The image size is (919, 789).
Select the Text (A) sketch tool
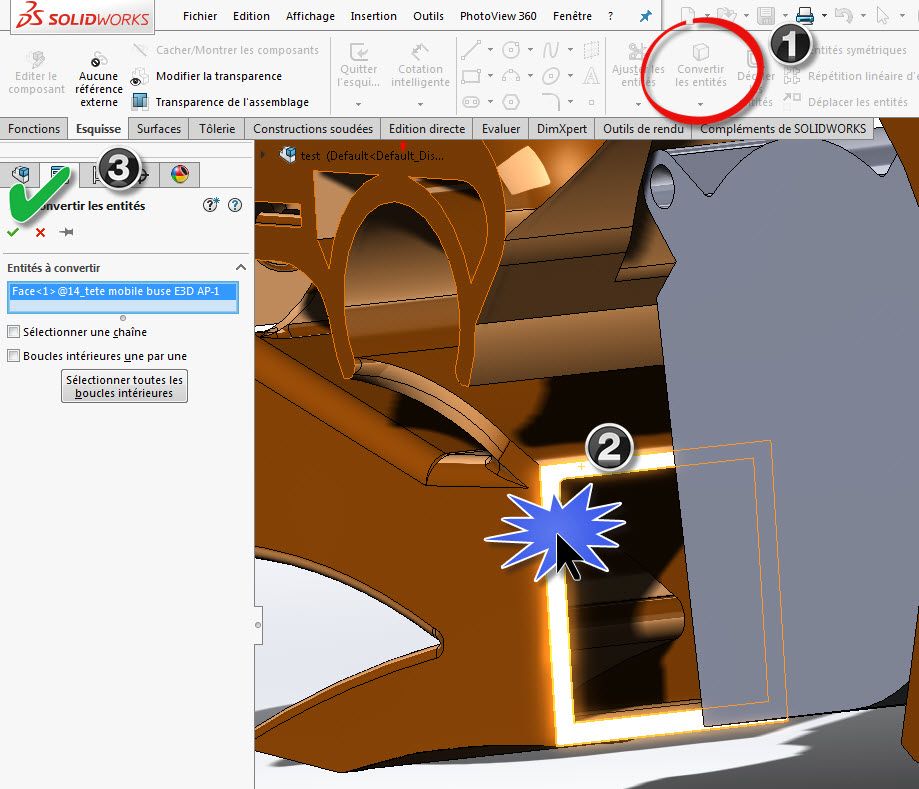click(x=591, y=76)
